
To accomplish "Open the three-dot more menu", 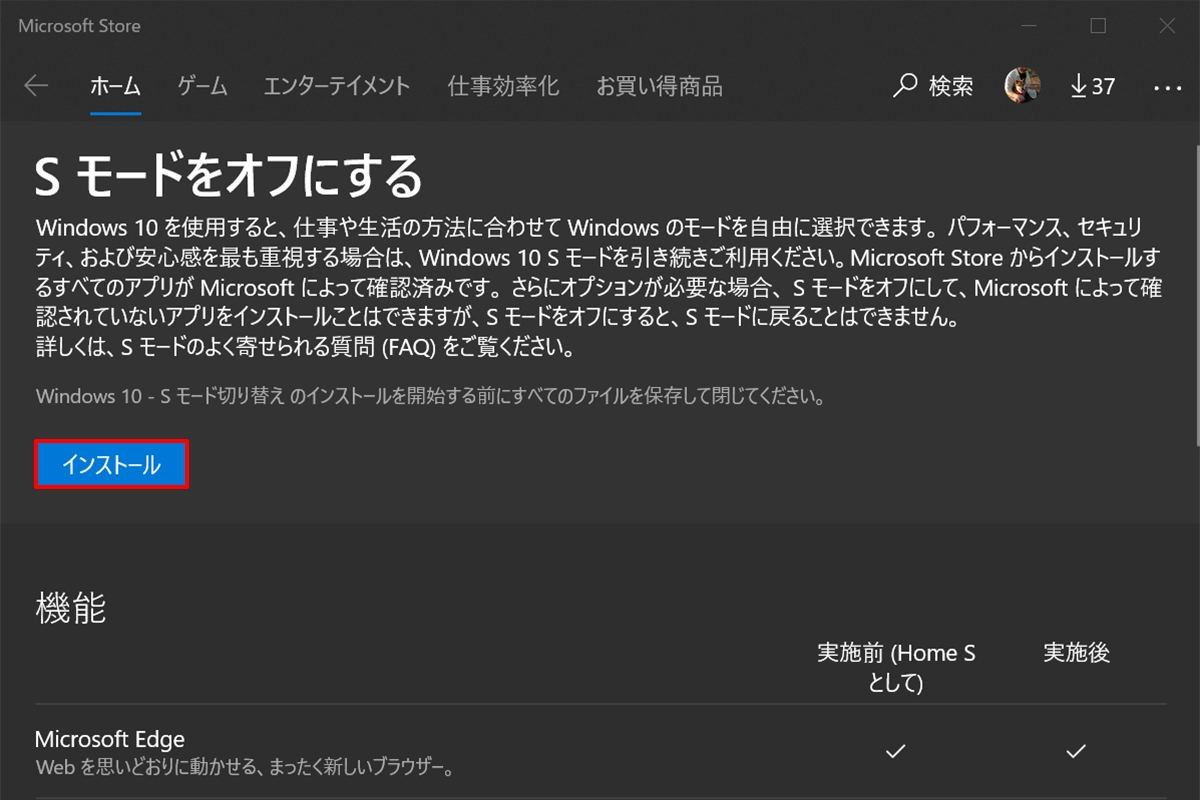I will tap(1167, 87).
